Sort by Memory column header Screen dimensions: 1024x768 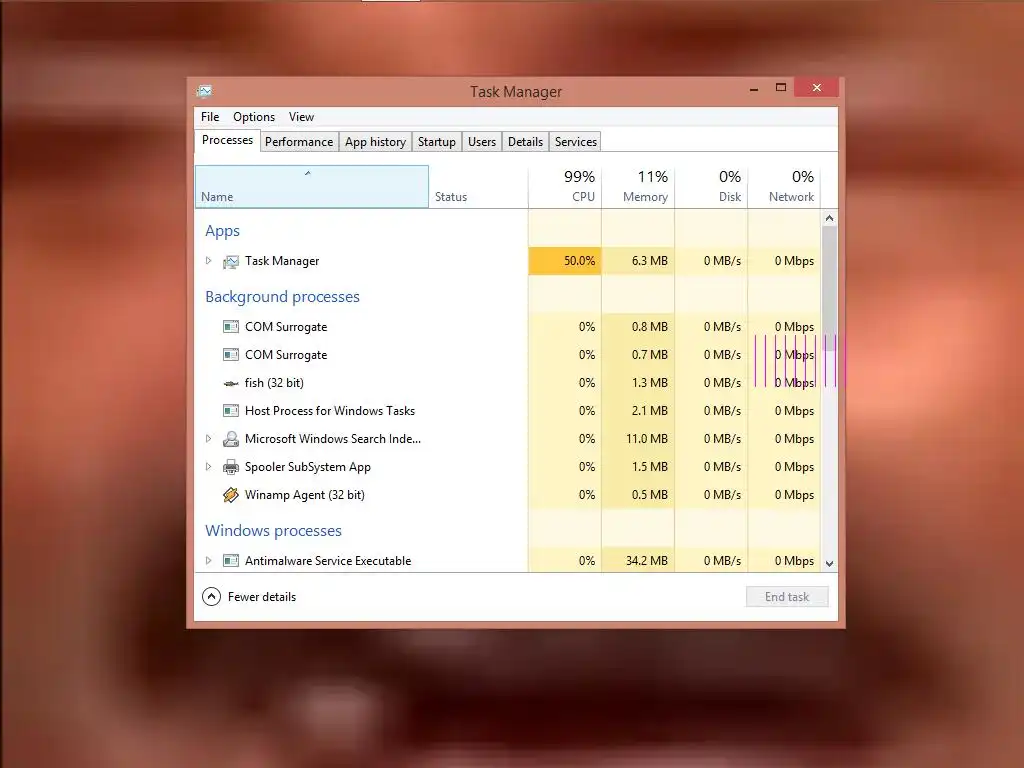tap(638, 187)
